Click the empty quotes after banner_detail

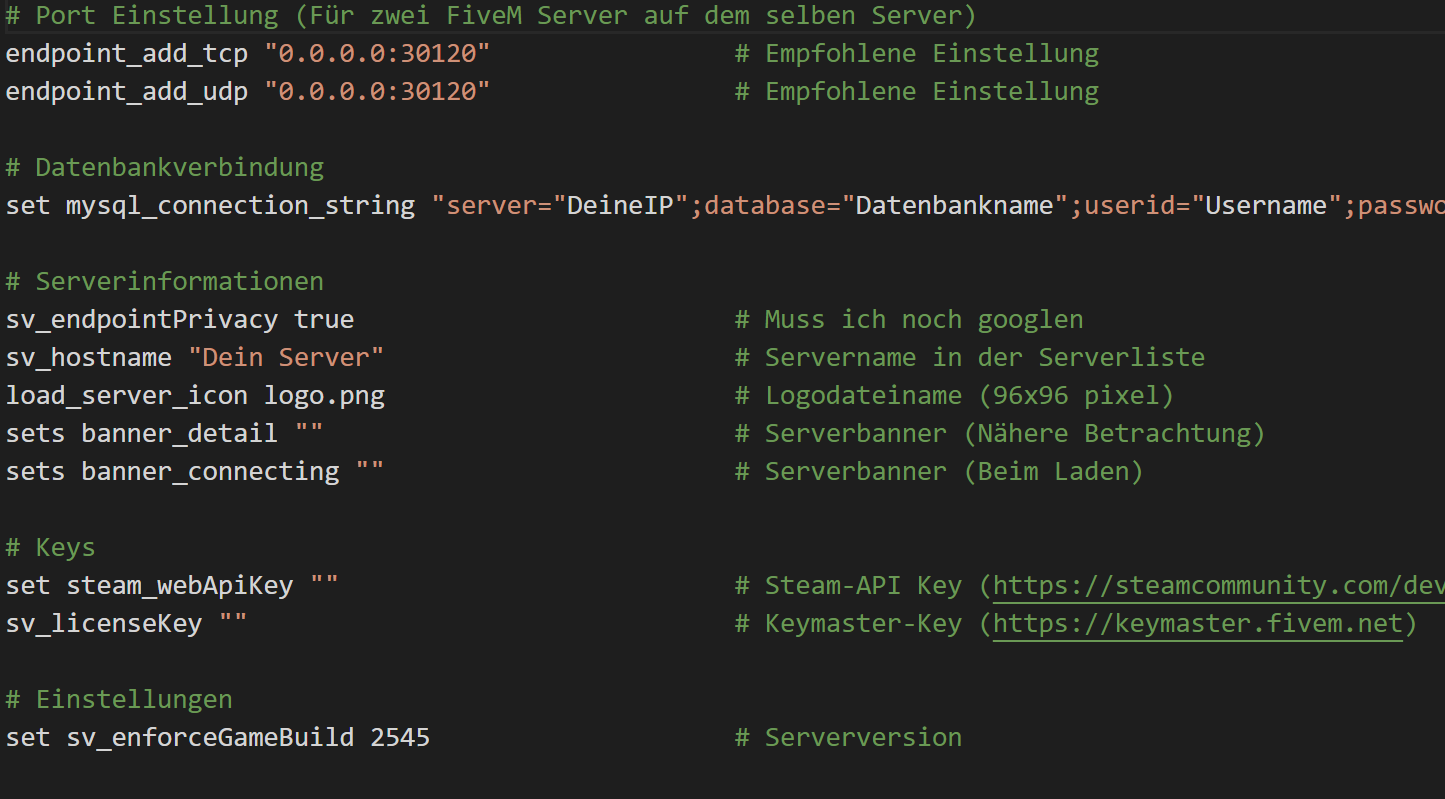pos(309,434)
